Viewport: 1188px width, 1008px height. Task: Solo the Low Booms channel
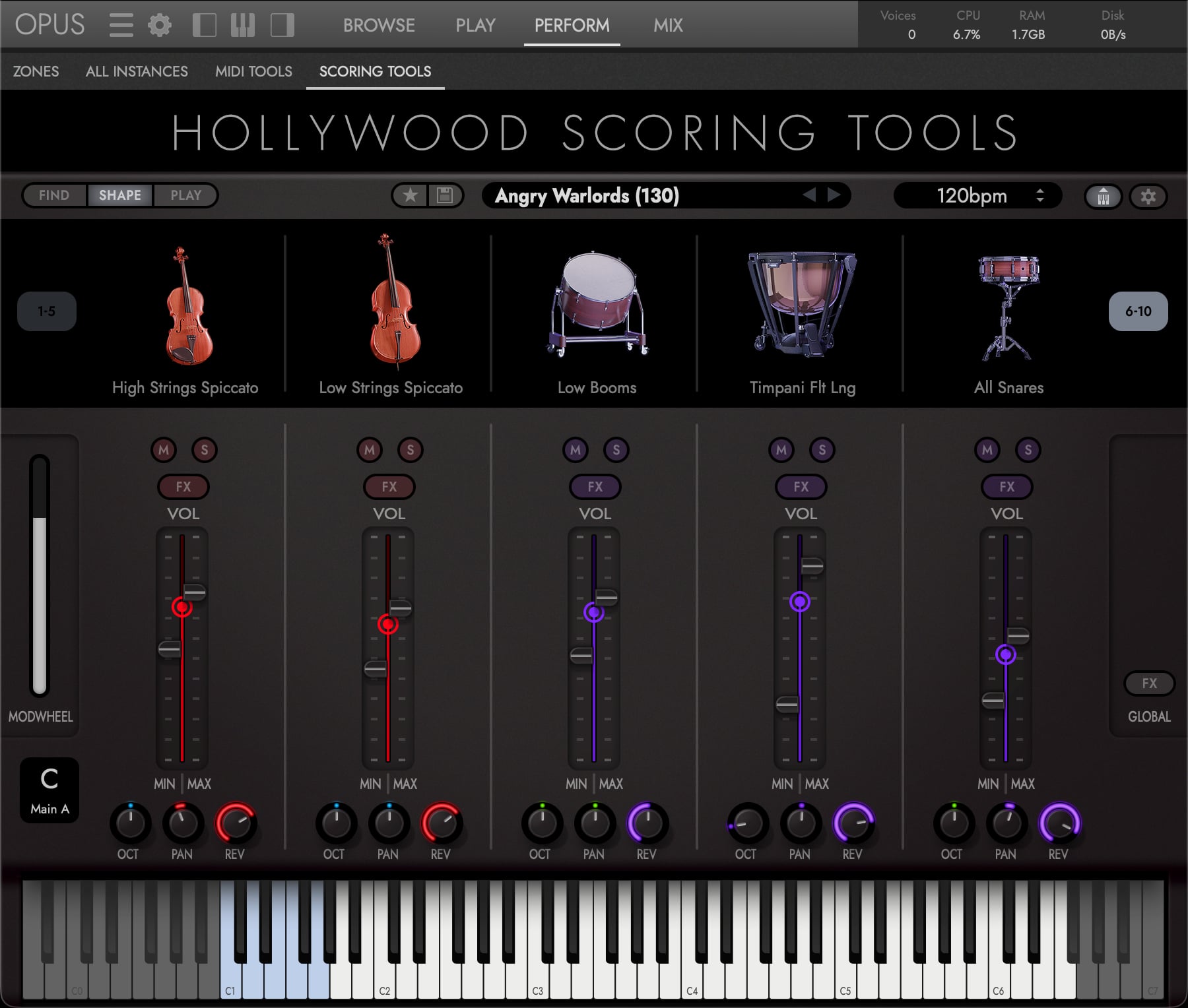(616, 450)
